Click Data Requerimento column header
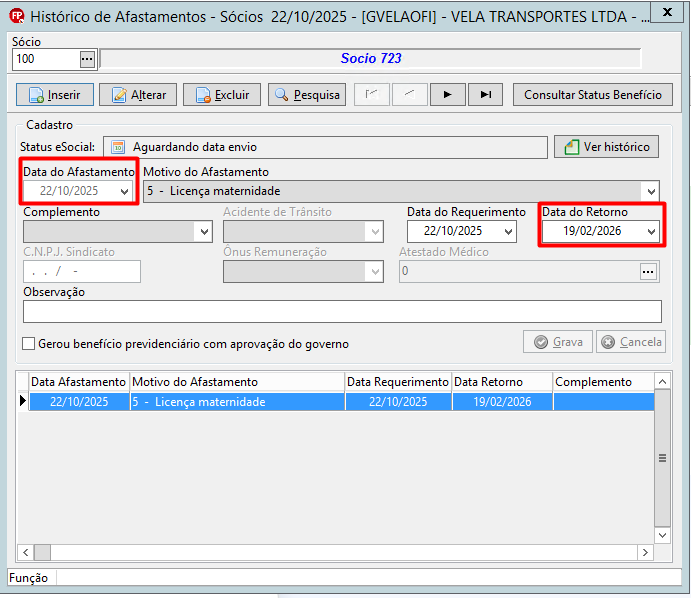691x598 pixels. (398, 382)
